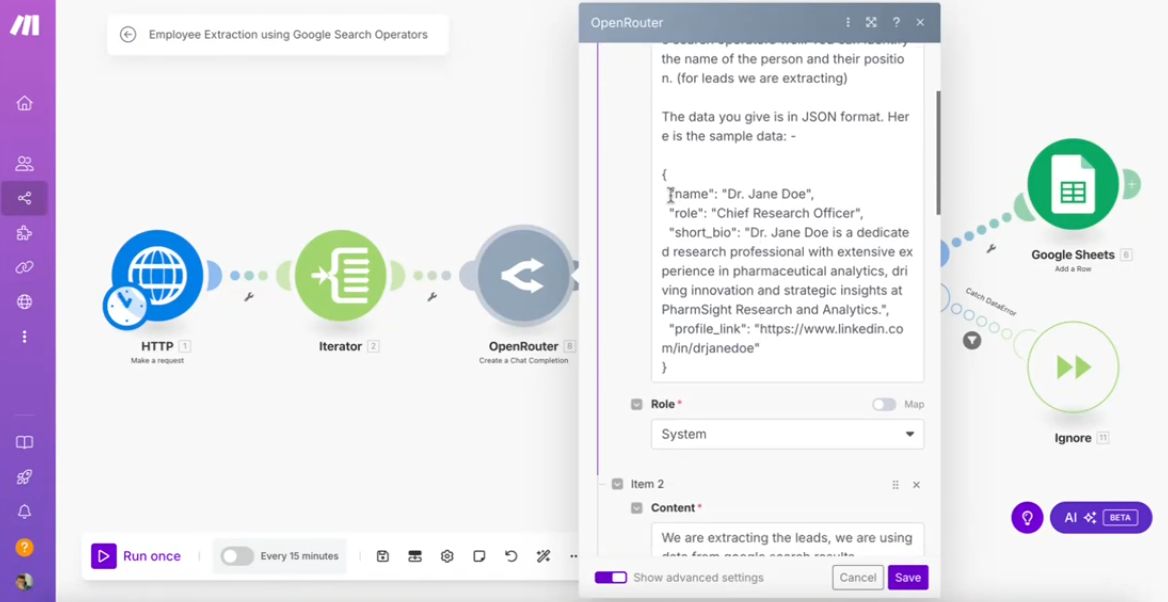The height and width of the screenshot is (602, 1168).
Task: Click the Cancel button
Action: tap(857, 577)
